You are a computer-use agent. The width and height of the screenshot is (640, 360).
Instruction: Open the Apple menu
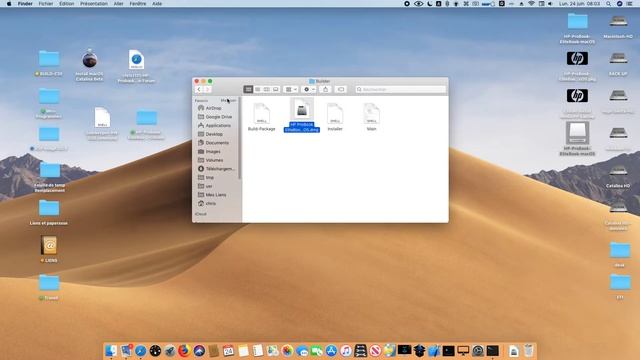tap(9, 4)
